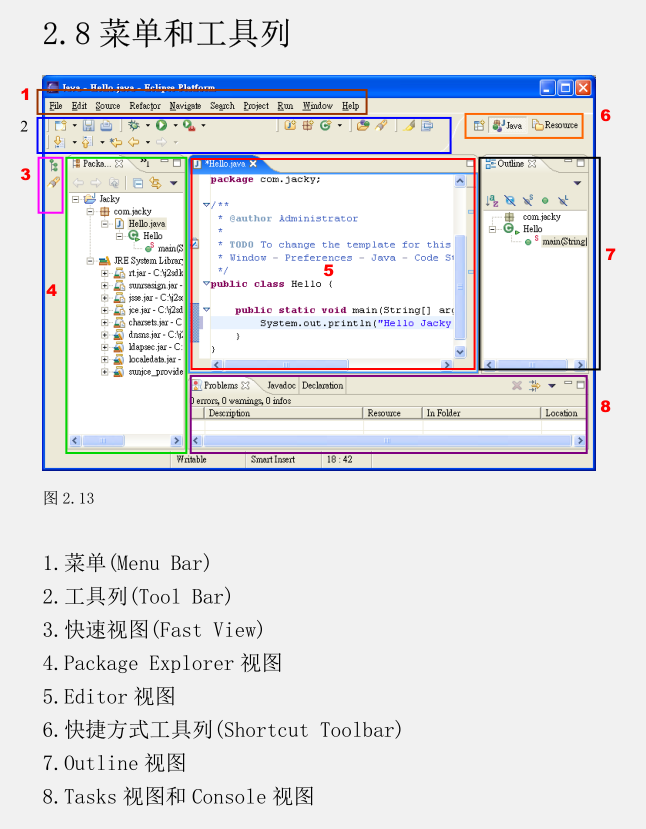Select the Problems tab
This screenshot has width=646, height=829.
coord(221,385)
